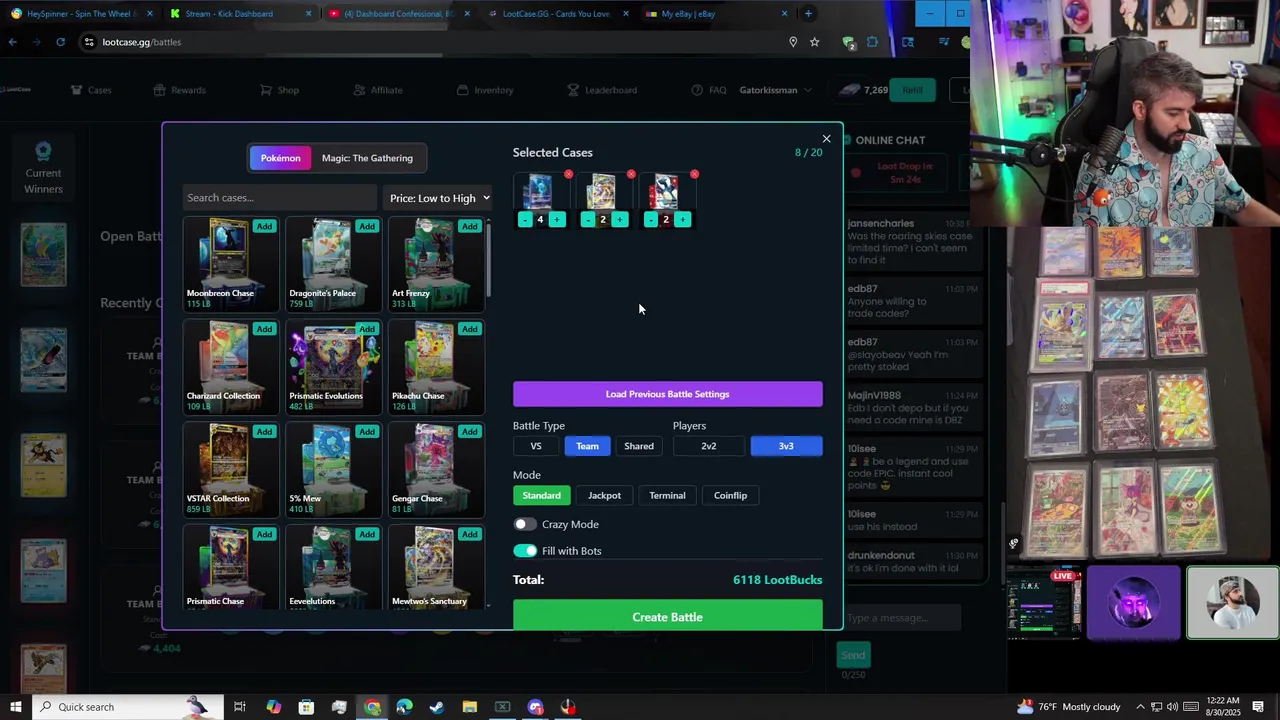Image resolution: width=1280 pixels, height=720 pixels.
Task: Disable Fill with Bots toggle
Action: coord(525,551)
